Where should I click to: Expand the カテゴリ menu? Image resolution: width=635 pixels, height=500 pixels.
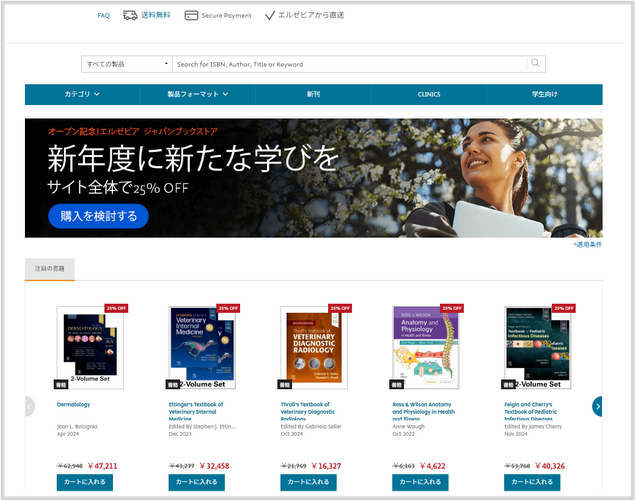83,94
